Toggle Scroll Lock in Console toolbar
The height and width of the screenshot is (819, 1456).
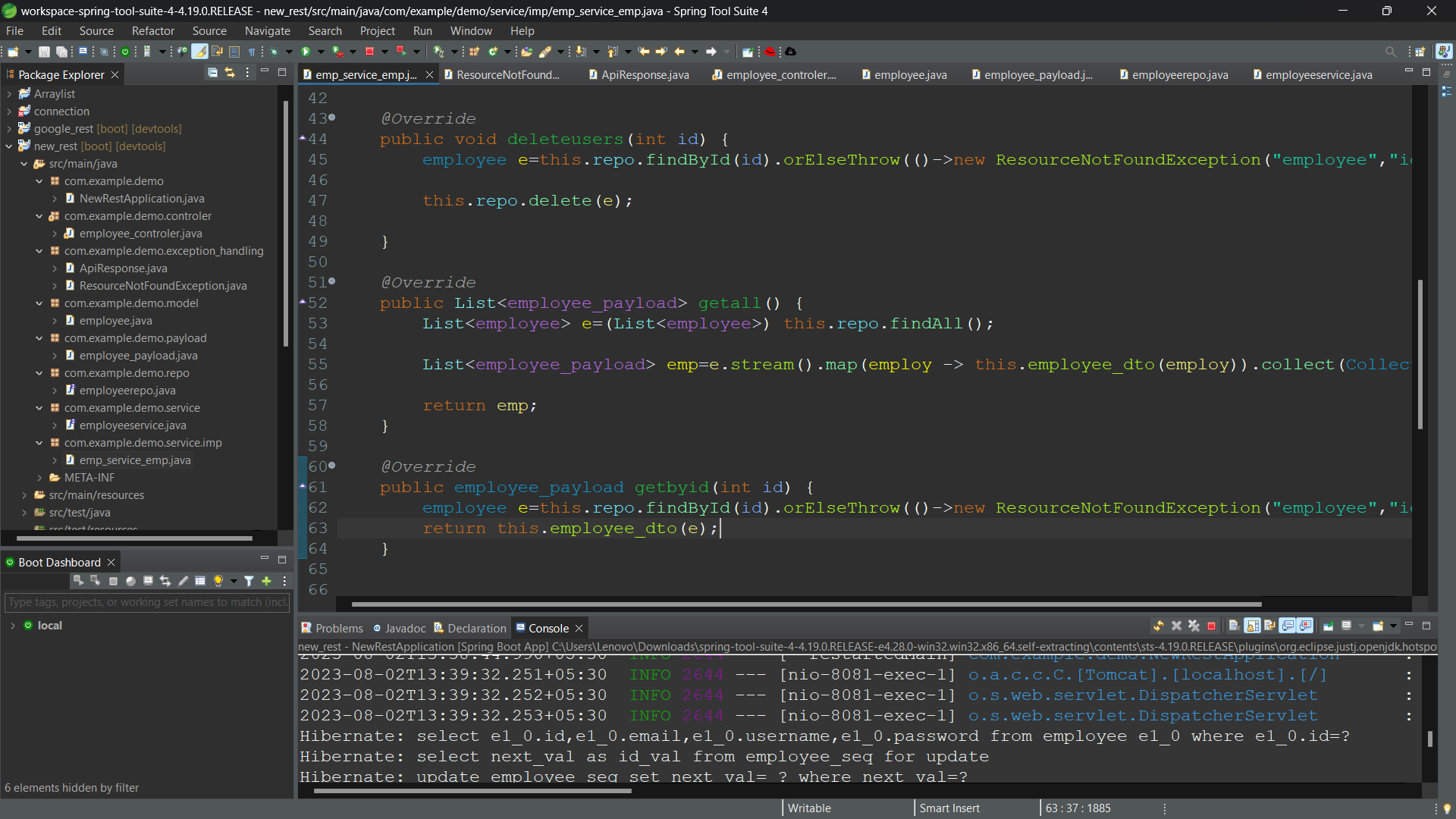1253,626
